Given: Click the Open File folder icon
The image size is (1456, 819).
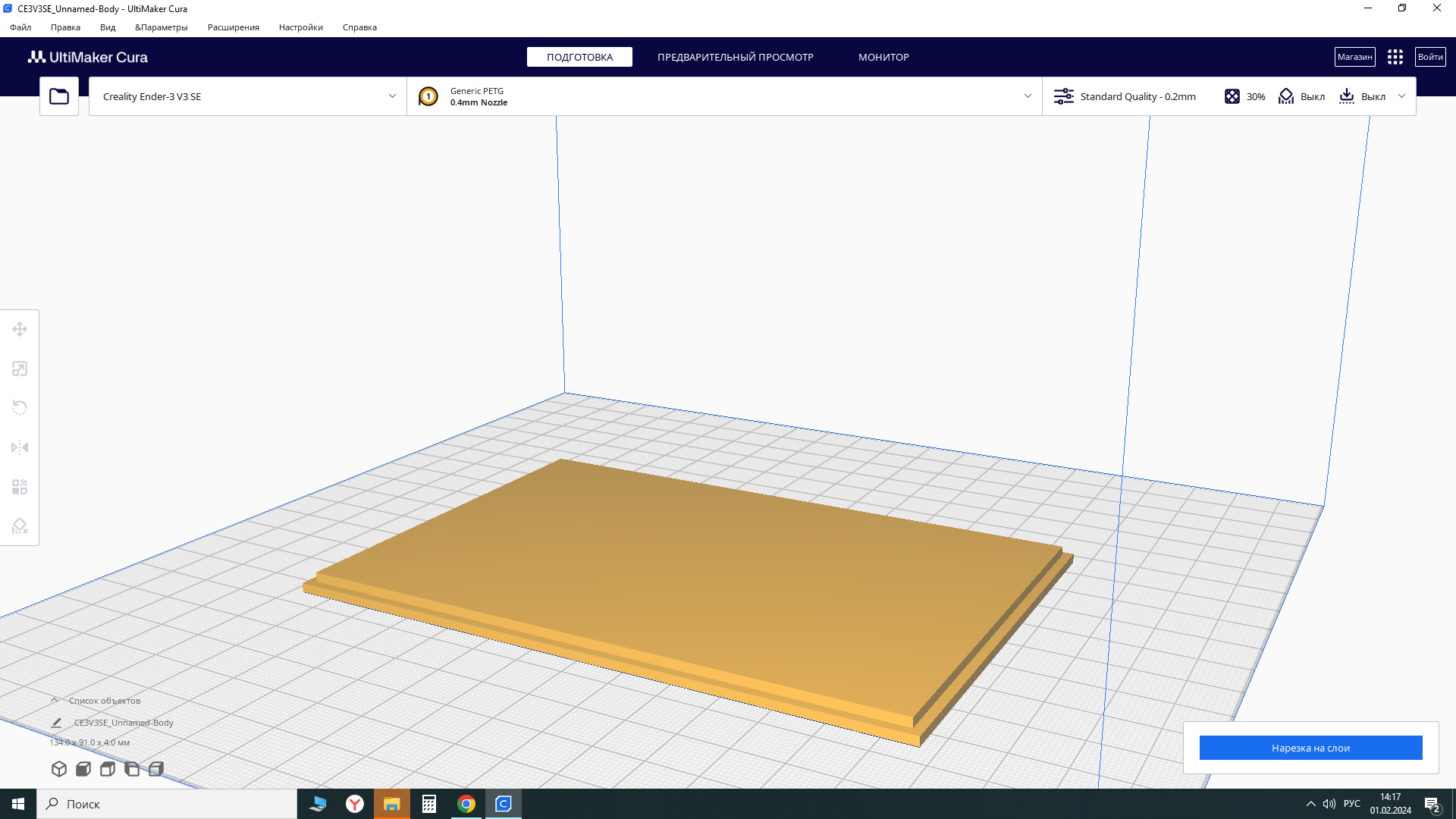Looking at the screenshot, I should tap(59, 96).
